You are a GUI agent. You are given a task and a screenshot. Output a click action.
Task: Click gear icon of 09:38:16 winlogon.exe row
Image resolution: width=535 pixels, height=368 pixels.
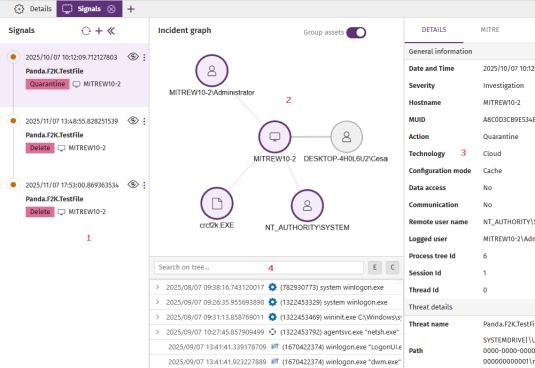(x=272, y=287)
